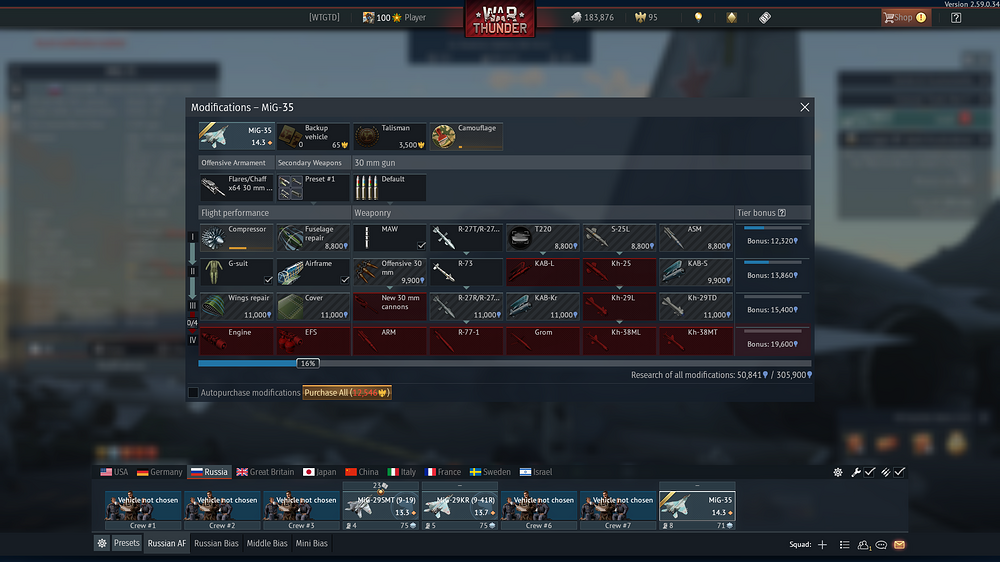The height and width of the screenshot is (562, 1000).
Task: Click the Backup vehicle item
Action: click(x=313, y=137)
